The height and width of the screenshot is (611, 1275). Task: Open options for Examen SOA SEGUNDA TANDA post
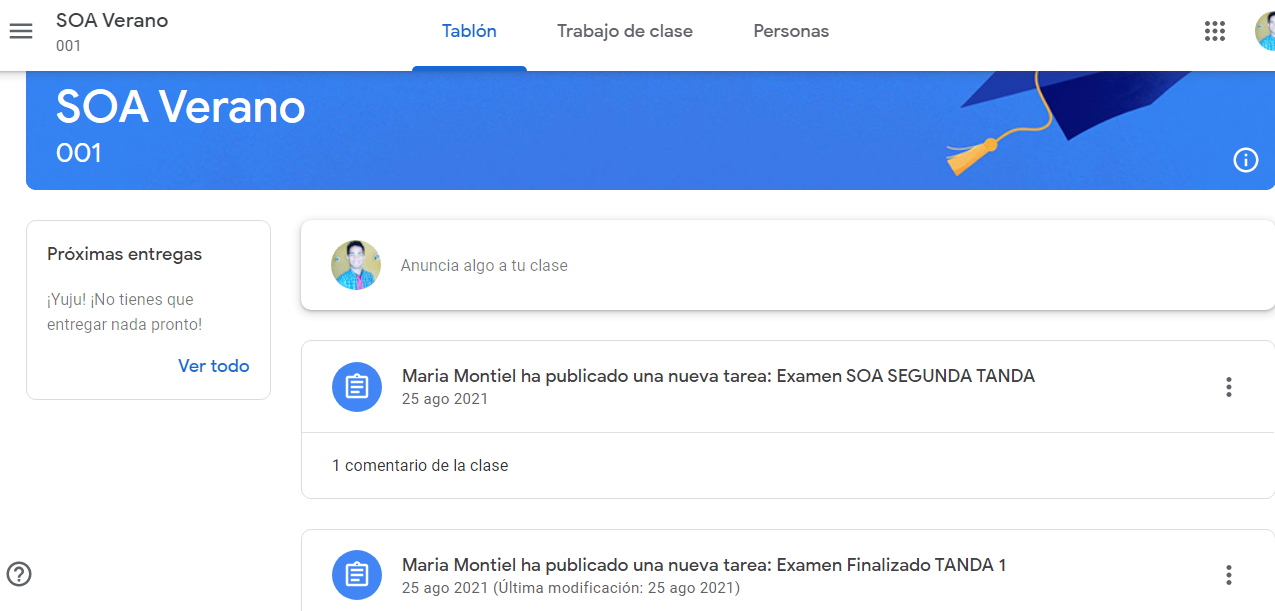click(1229, 387)
